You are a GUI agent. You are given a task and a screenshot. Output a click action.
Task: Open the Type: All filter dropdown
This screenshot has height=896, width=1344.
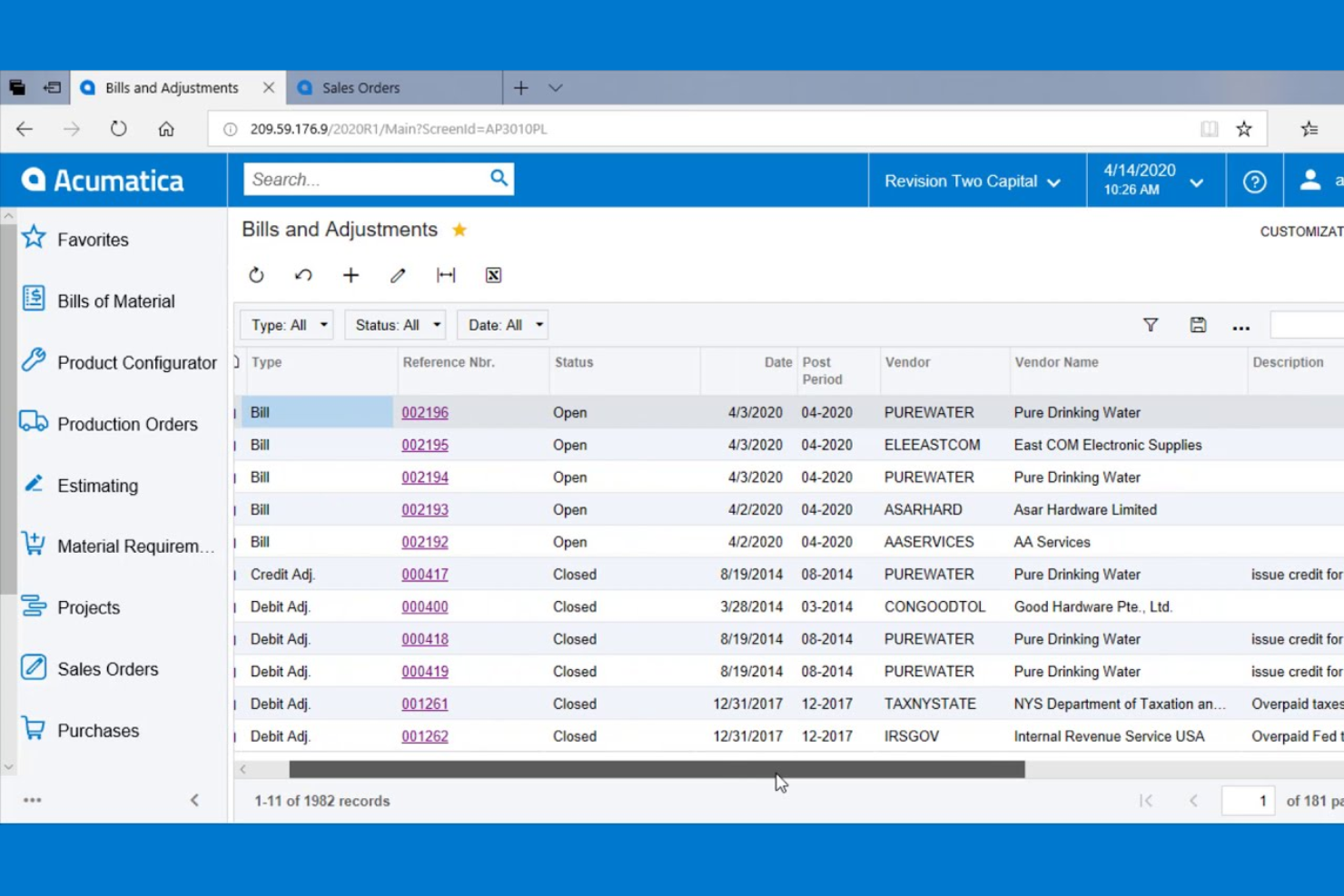(x=287, y=325)
